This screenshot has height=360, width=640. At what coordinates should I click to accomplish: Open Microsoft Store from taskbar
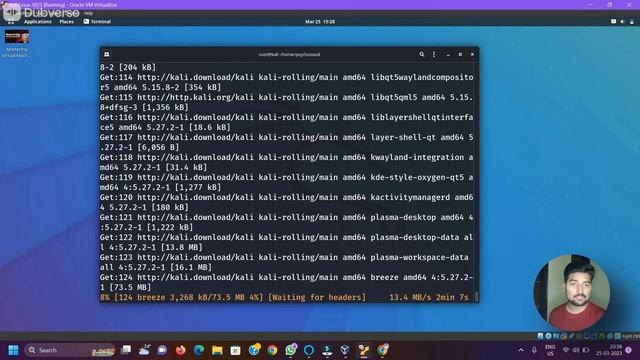pyautogui.click(x=236, y=350)
